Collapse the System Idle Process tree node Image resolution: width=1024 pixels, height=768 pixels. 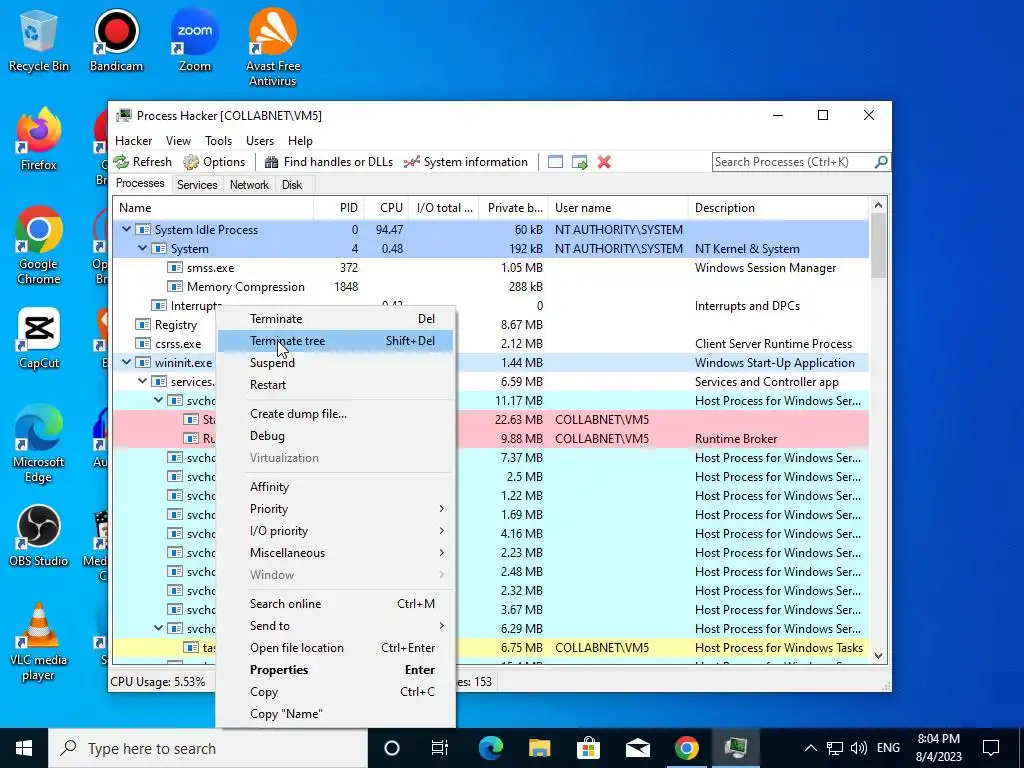(127, 230)
